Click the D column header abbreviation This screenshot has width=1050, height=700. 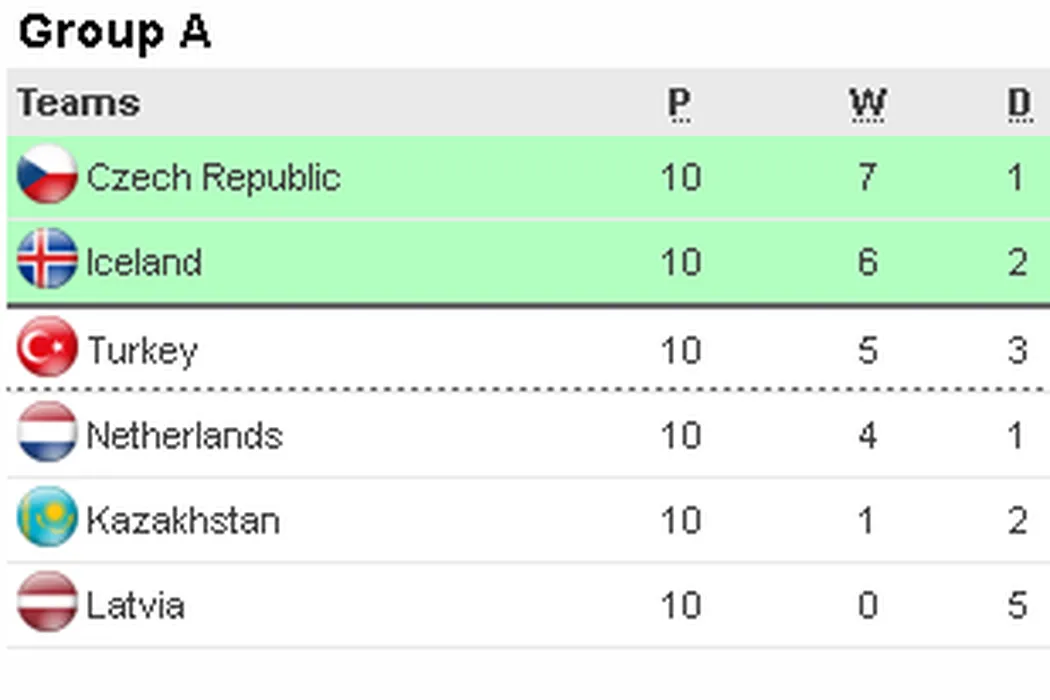tap(1018, 103)
